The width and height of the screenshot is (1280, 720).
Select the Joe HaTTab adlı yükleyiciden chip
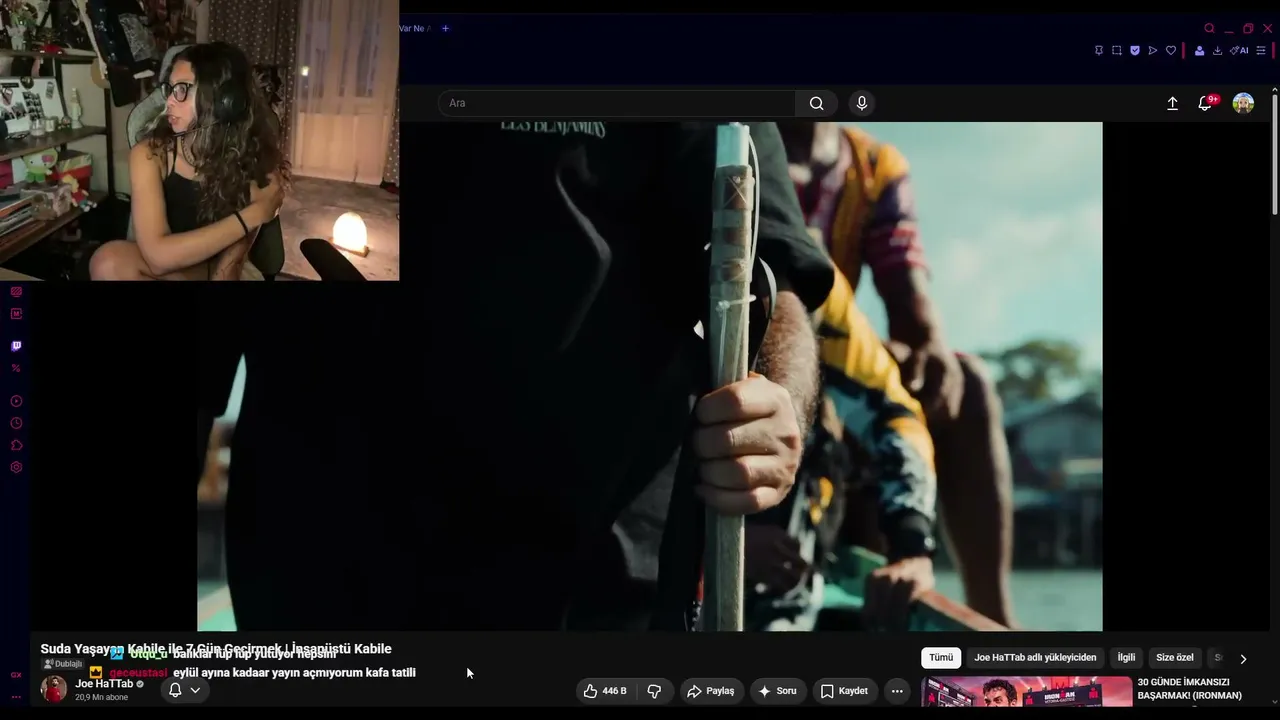pyautogui.click(x=1035, y=658)
